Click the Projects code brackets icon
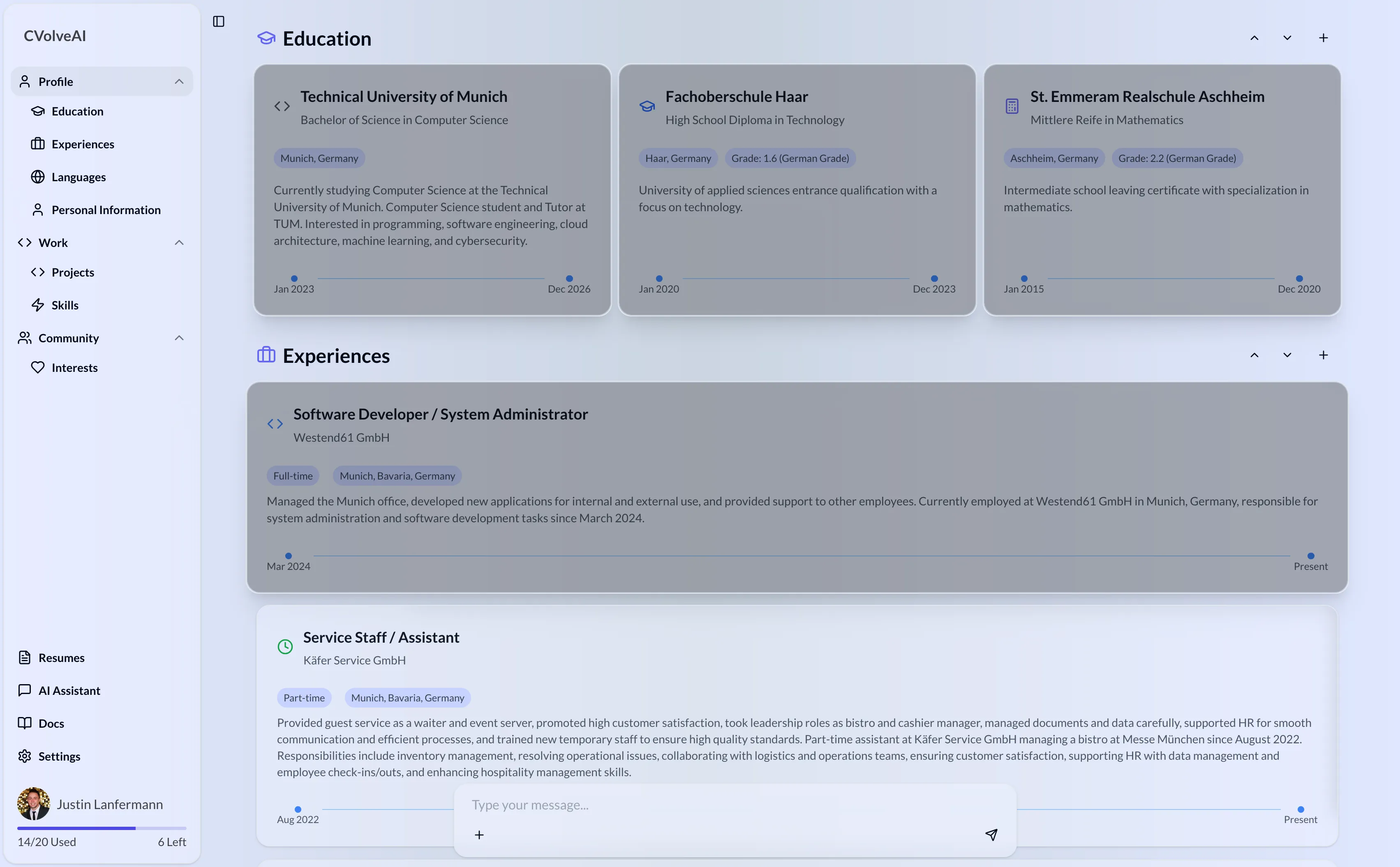Viewport: 1400px width, 867px height. pyautogui.click(x=38, y=272)
